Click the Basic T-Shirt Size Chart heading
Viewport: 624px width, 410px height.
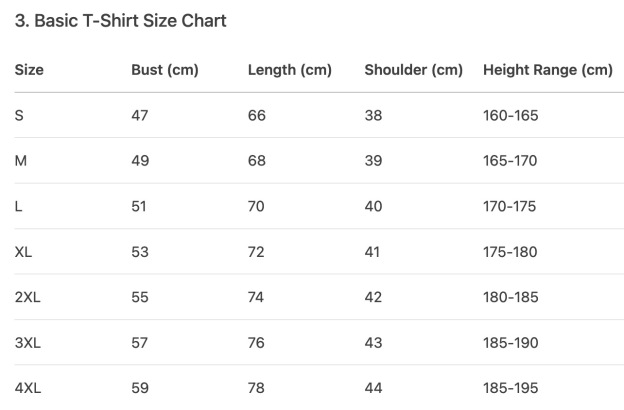(121, 21)
